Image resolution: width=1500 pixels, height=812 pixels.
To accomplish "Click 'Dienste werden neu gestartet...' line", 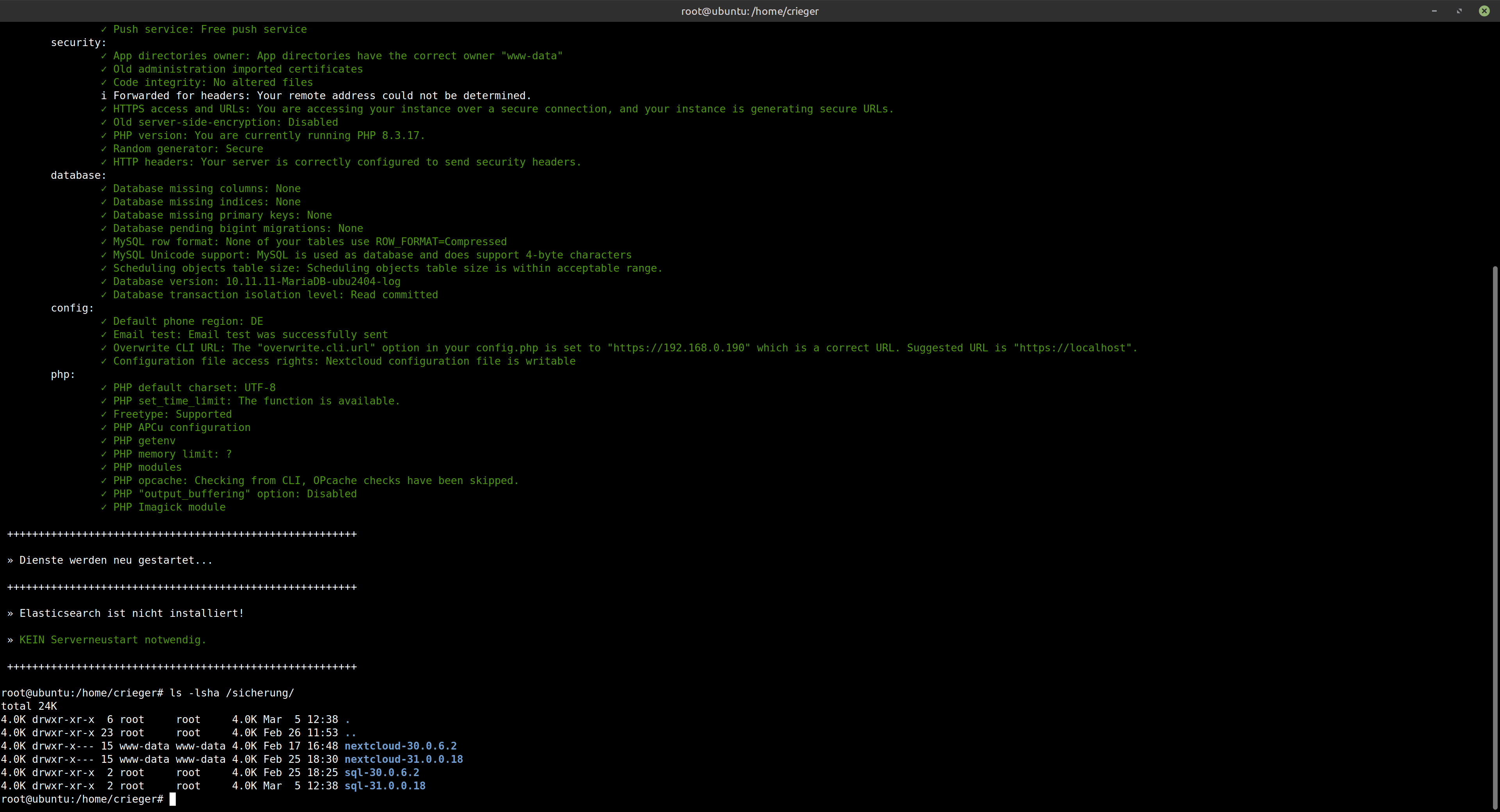I will [116, 561].
